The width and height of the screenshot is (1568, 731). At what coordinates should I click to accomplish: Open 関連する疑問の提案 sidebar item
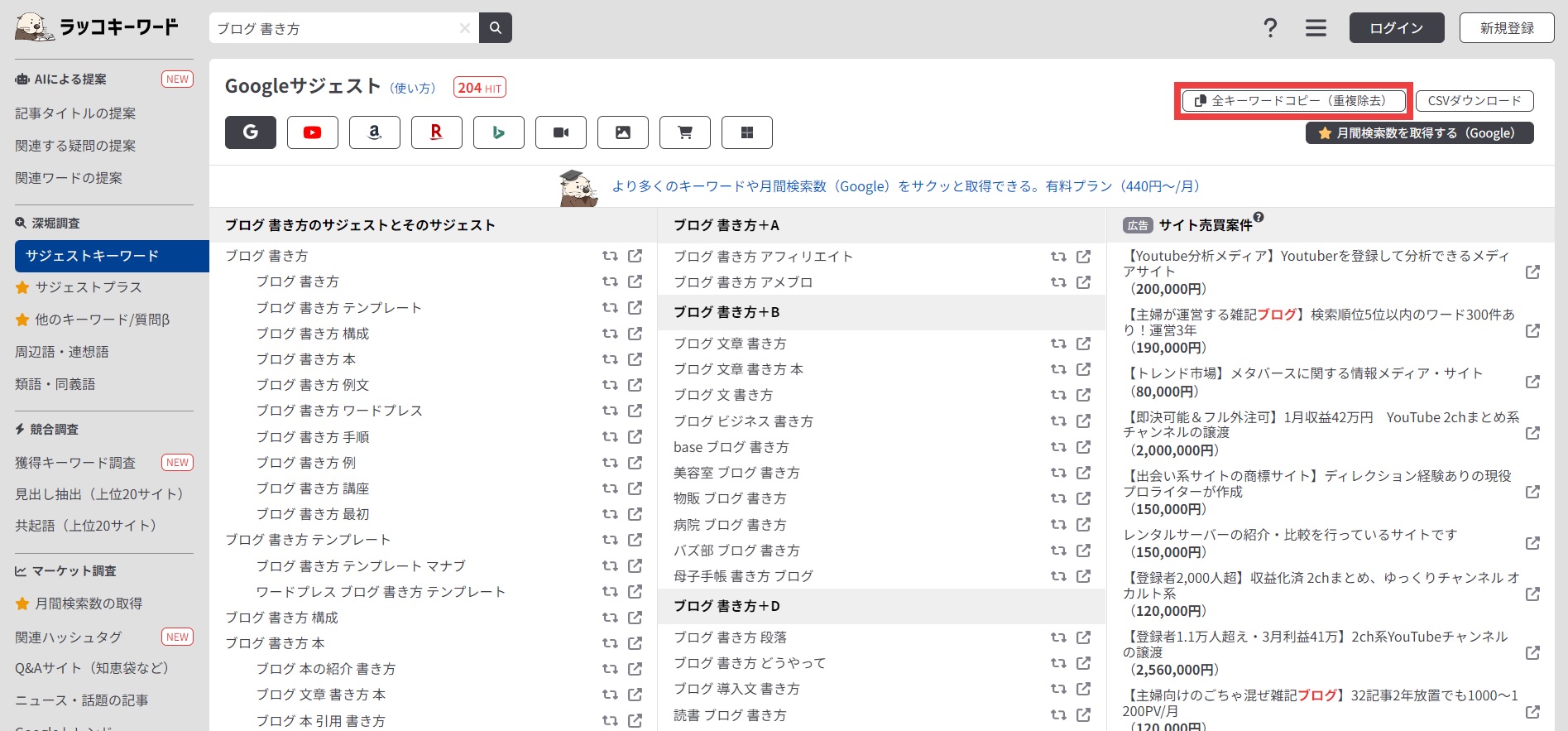click(x=75, y=146)
